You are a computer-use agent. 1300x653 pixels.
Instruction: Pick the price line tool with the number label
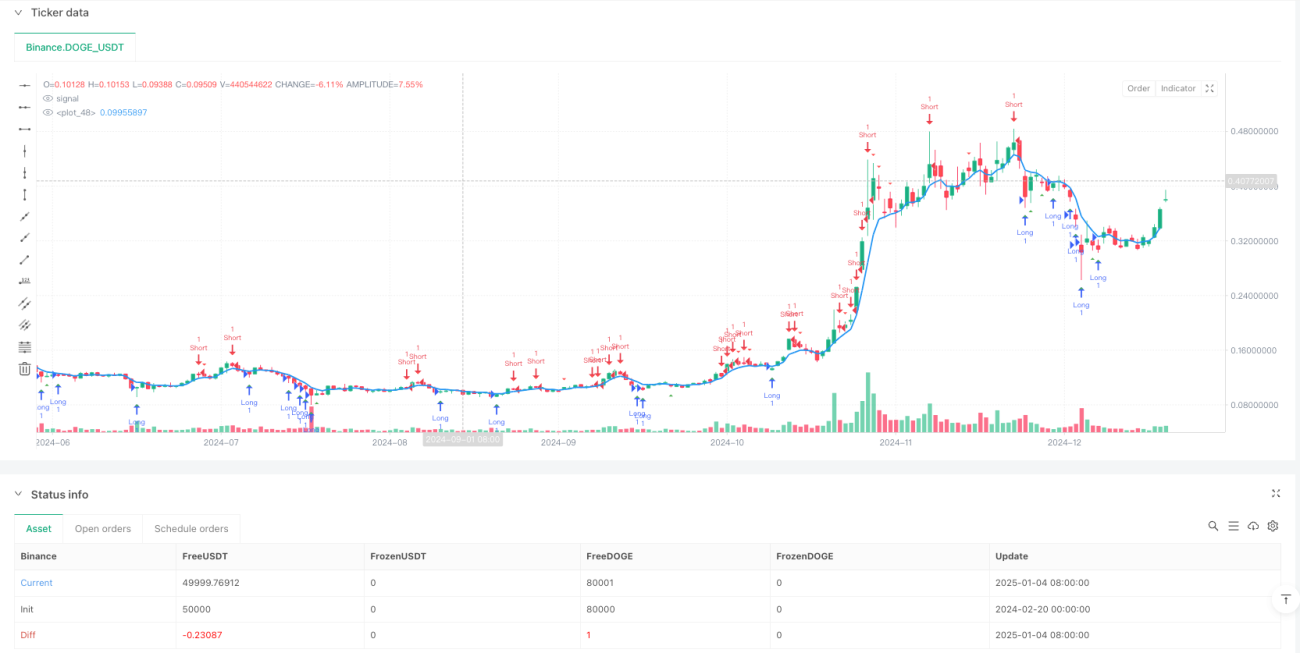(x=25, y=281)
